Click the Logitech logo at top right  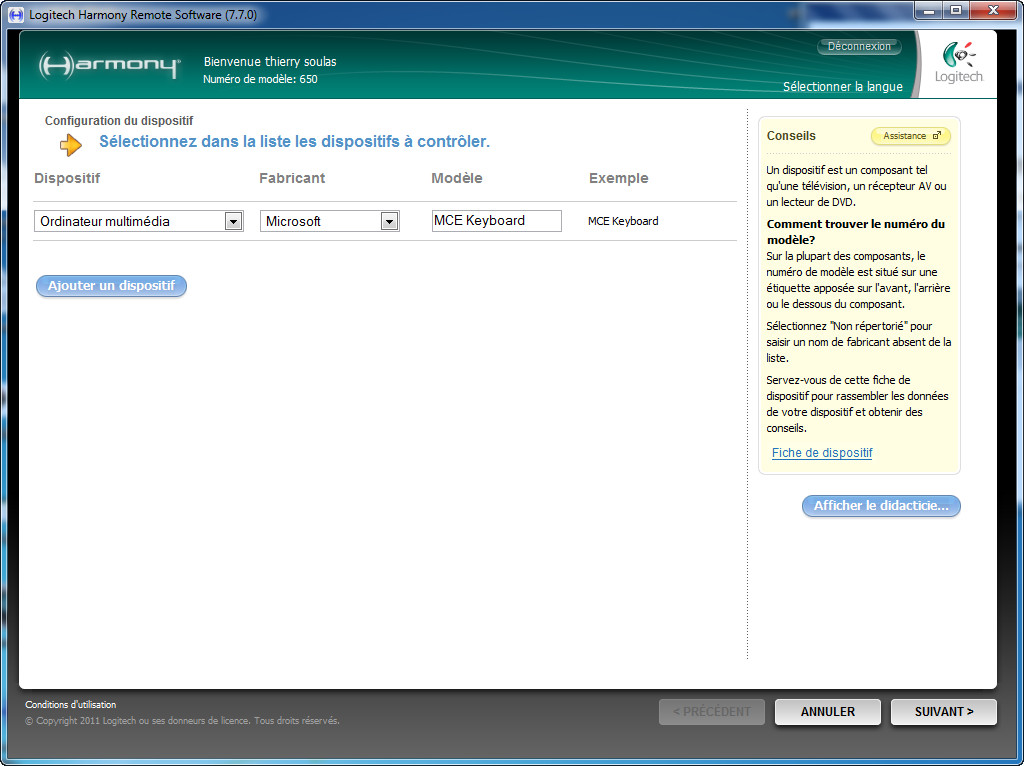click(958, 63)
